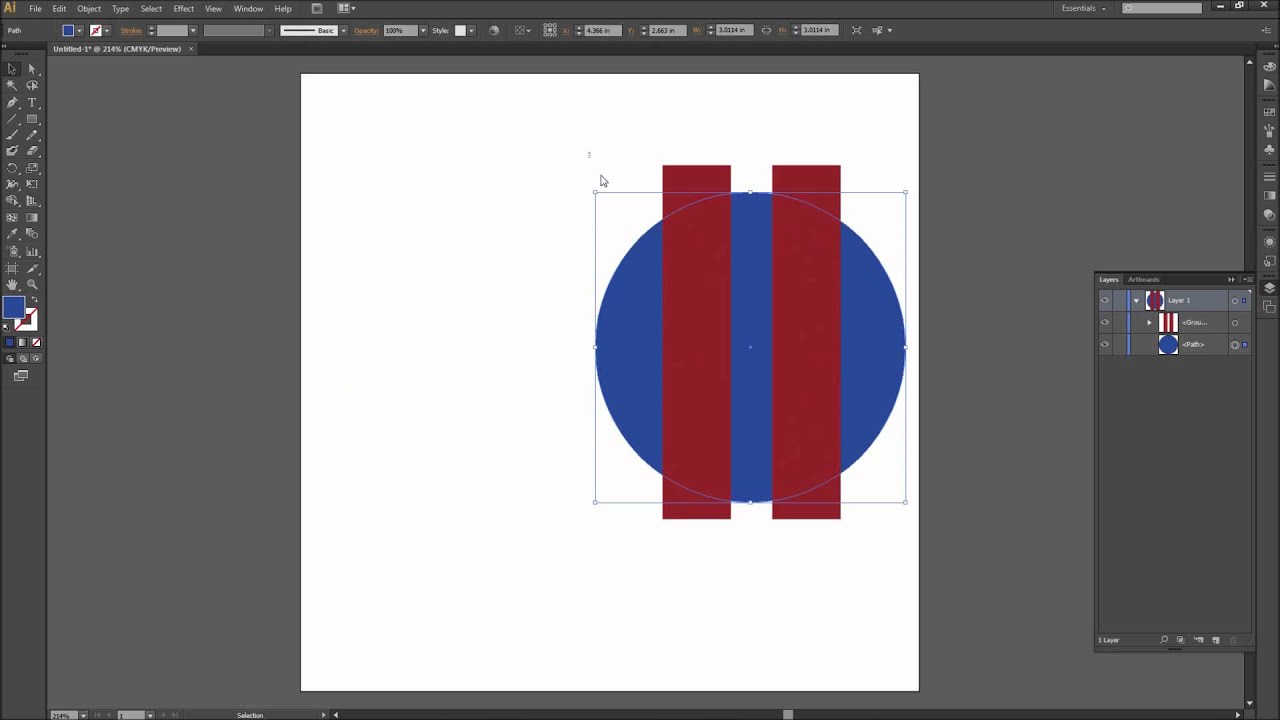Open the Window menu
This screenshot has width=1280, height=720.
[248, 8]
